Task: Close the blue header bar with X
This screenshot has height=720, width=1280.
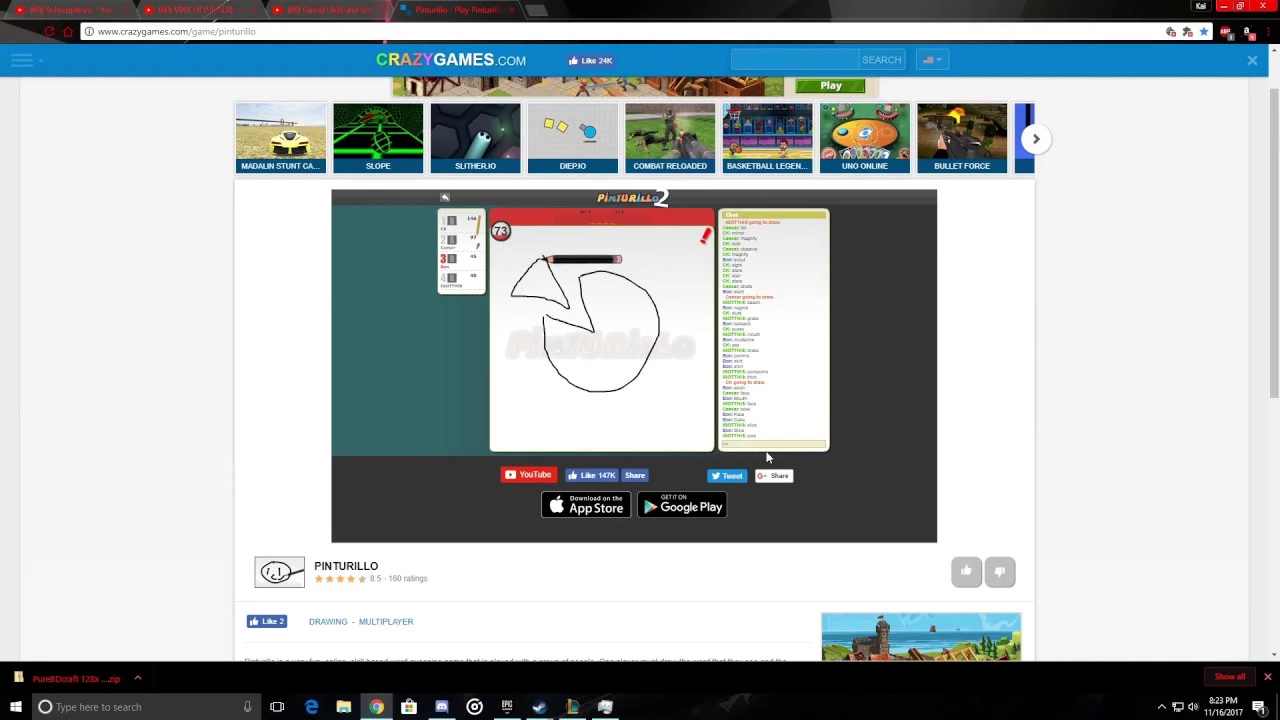Action: click(x=1252, y=61)
